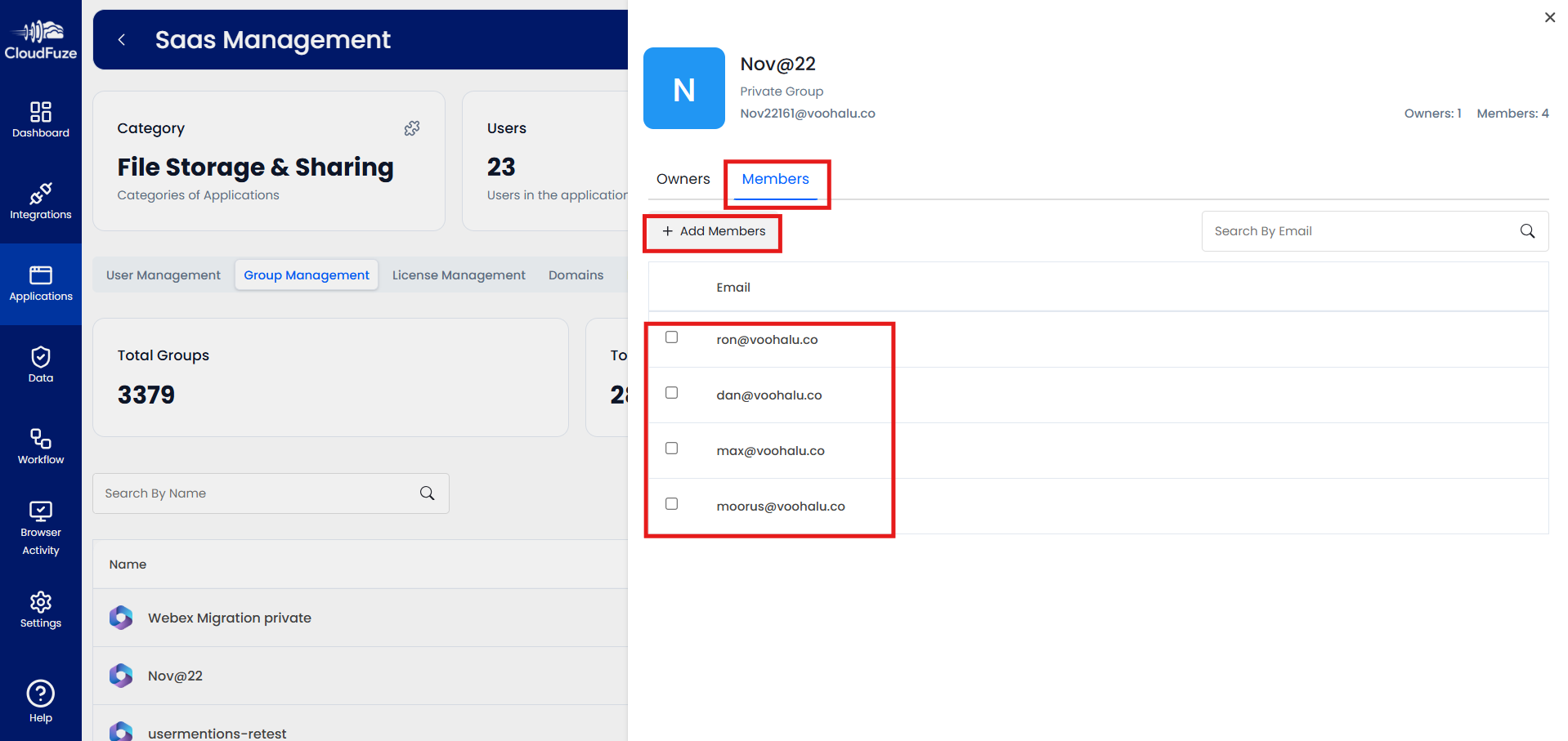Switch to the Owners tab
1568x741 pixels.
682,178
